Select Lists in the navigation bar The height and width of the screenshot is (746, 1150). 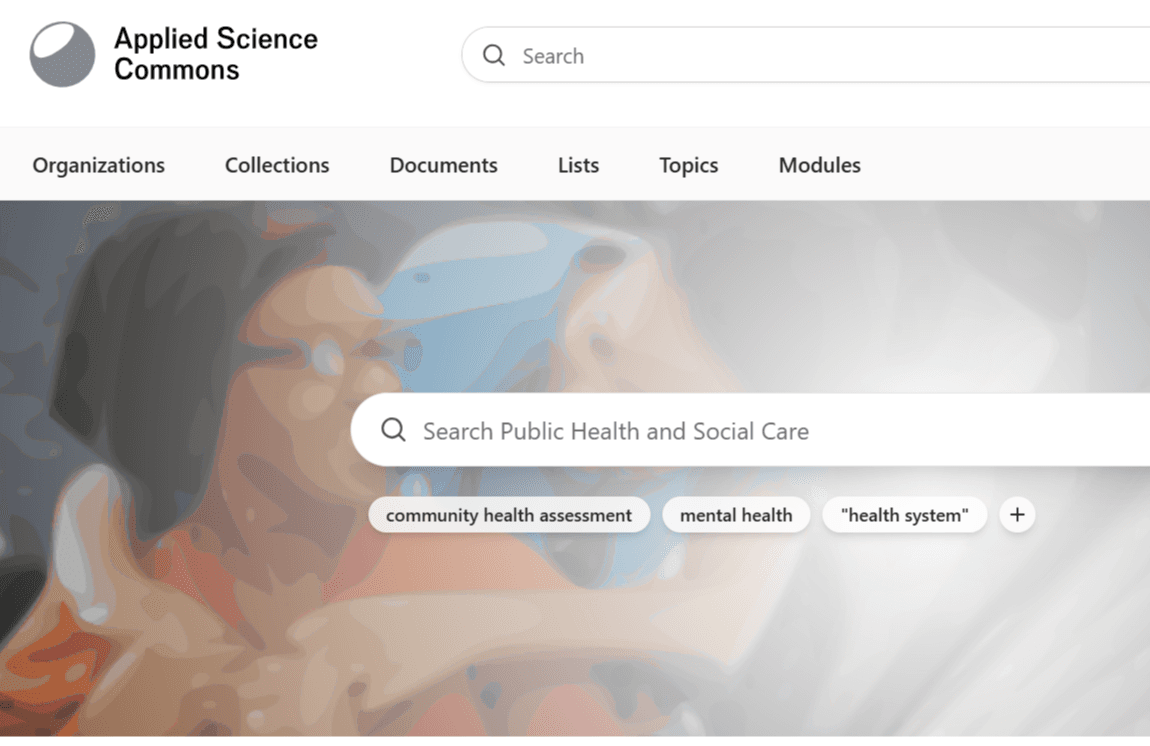(x=578, y=165)
